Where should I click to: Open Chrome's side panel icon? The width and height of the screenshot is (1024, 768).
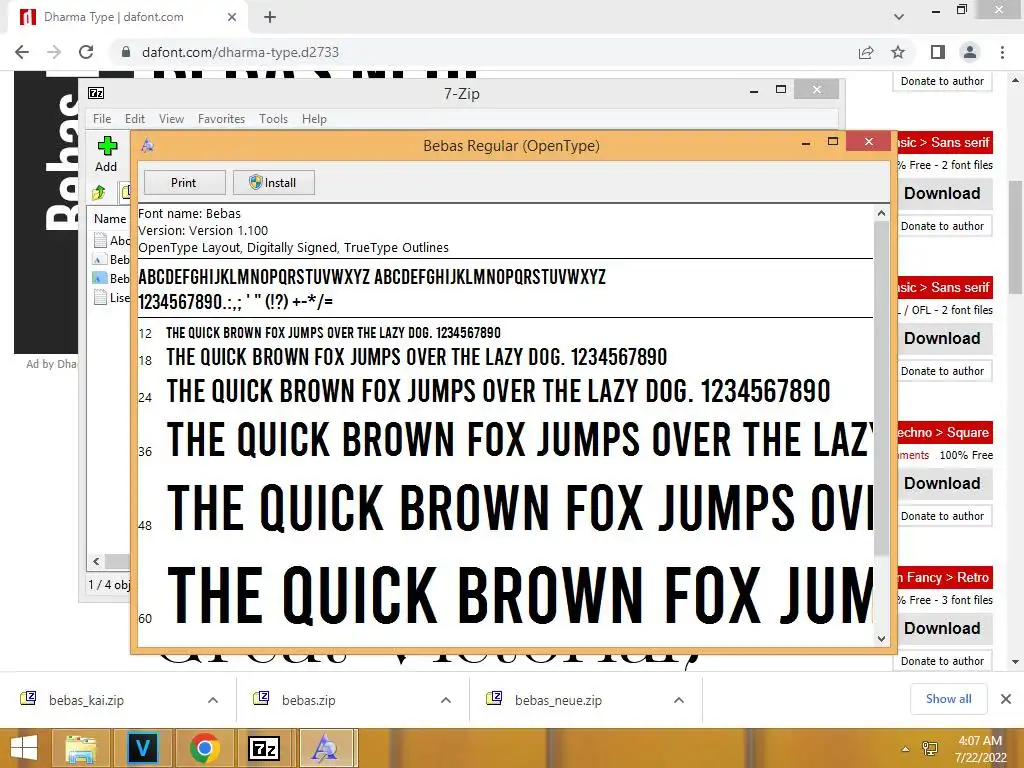(938, 52)
